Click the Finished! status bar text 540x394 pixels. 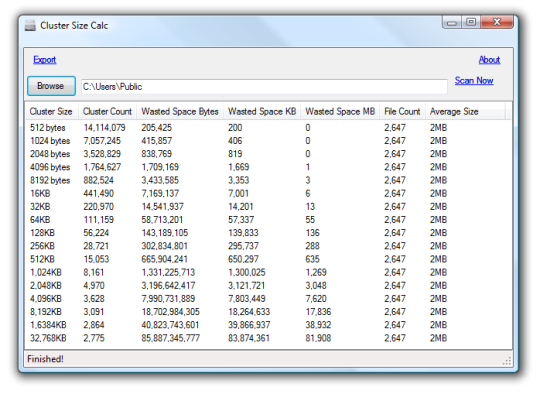pos(45,359)
